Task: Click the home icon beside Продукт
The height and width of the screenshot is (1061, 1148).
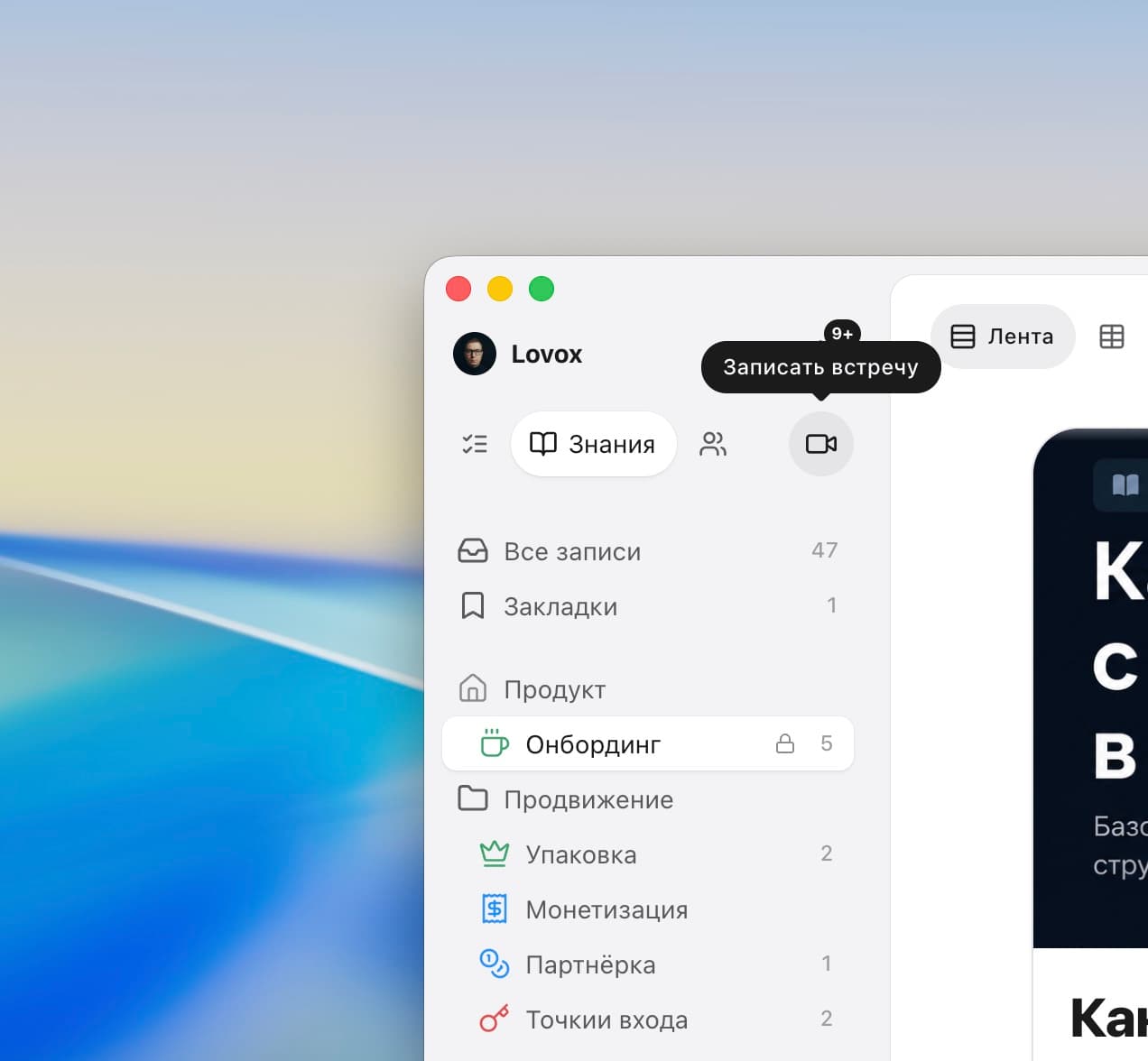Action: pos(473,688)
